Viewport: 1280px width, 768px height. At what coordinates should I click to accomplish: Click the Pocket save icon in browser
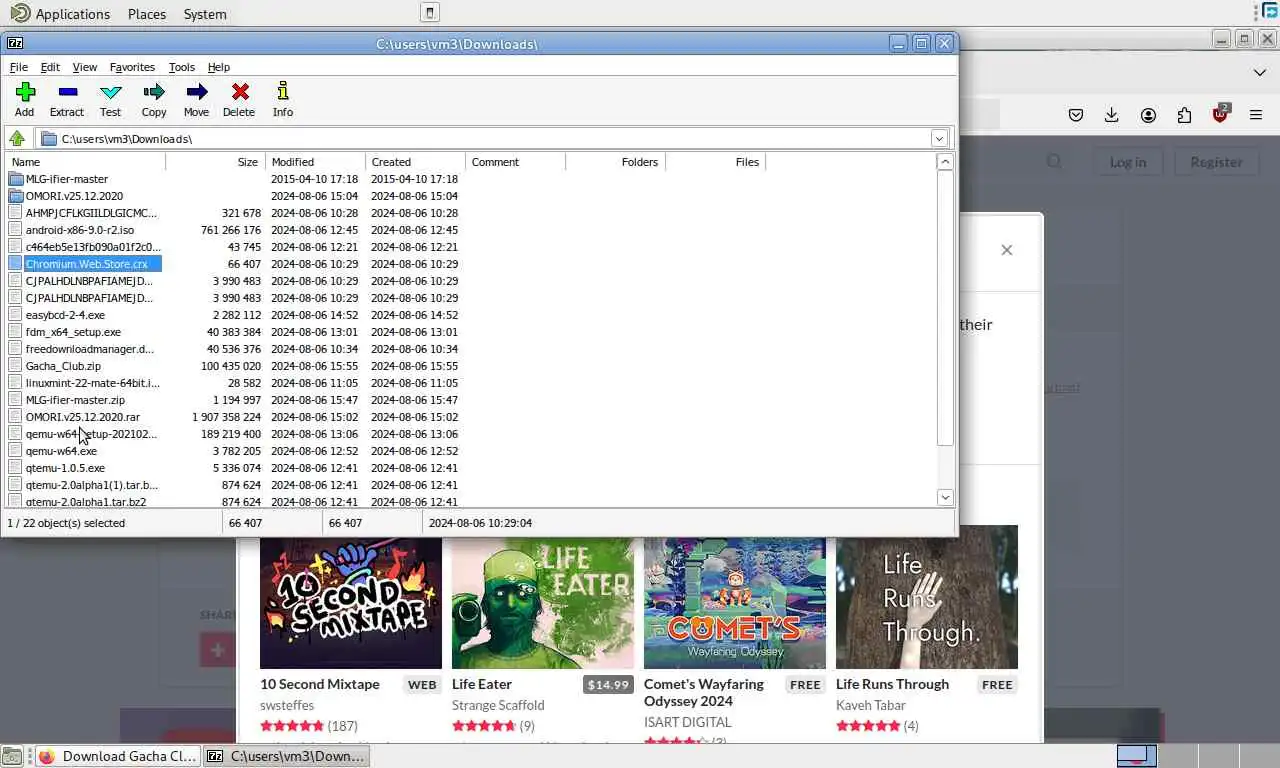[1076, 115]
